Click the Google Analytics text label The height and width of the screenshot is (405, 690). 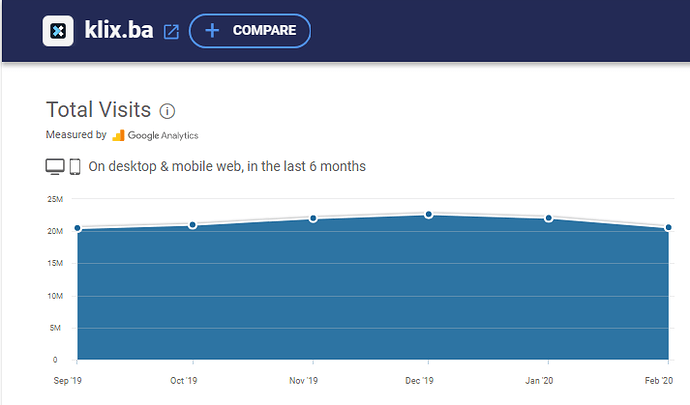pos(163,135)
